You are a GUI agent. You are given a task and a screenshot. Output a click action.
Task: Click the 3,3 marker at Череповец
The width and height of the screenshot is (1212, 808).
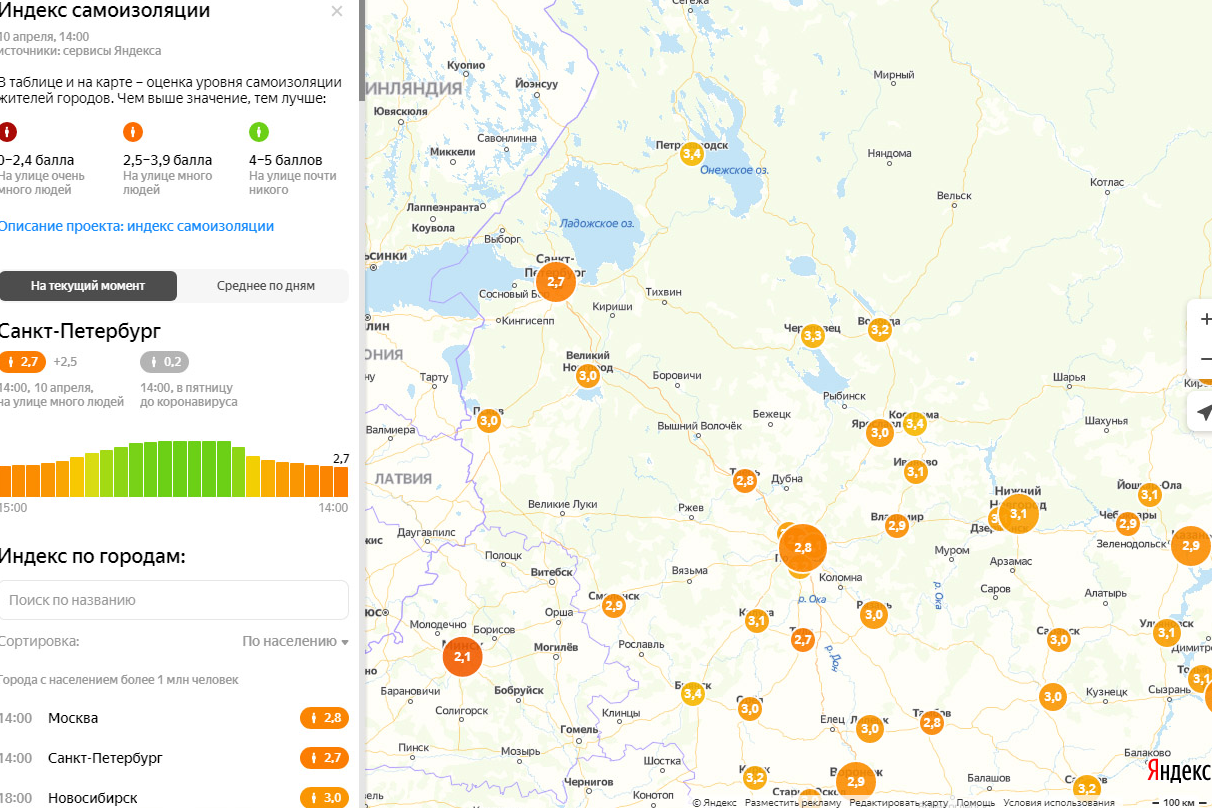pyautogui.click(x=813, y=335)
